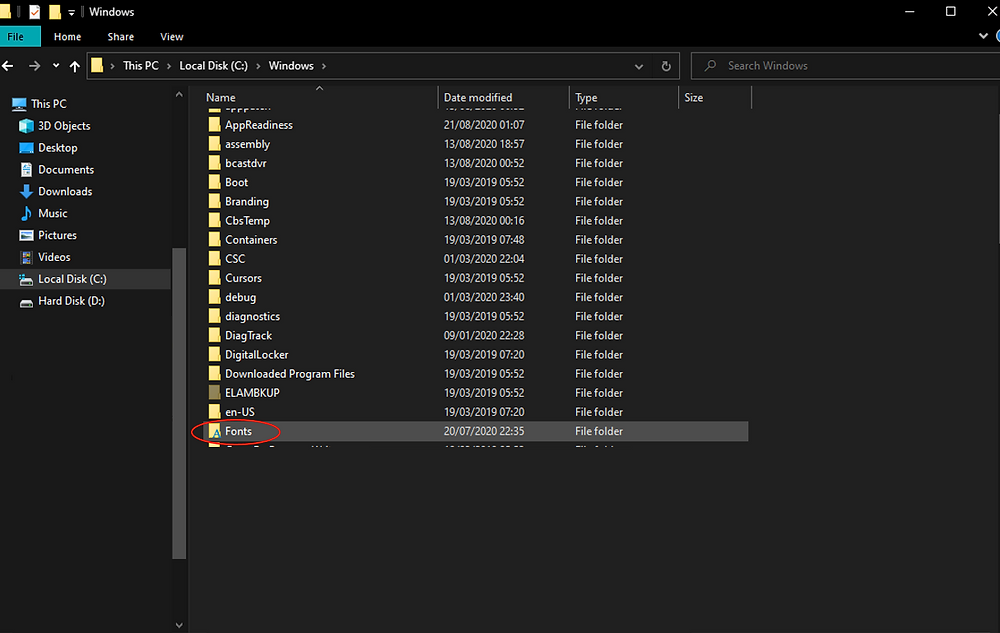Go forward with the forward arrow
The height and width of the screenshot is (633, 1000).
(x=34, y=66)
